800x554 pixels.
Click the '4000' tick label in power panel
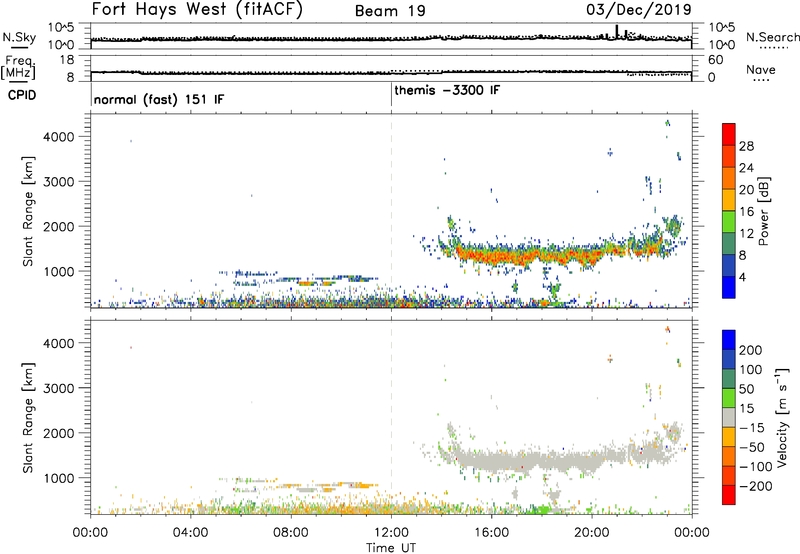(59, 137)
